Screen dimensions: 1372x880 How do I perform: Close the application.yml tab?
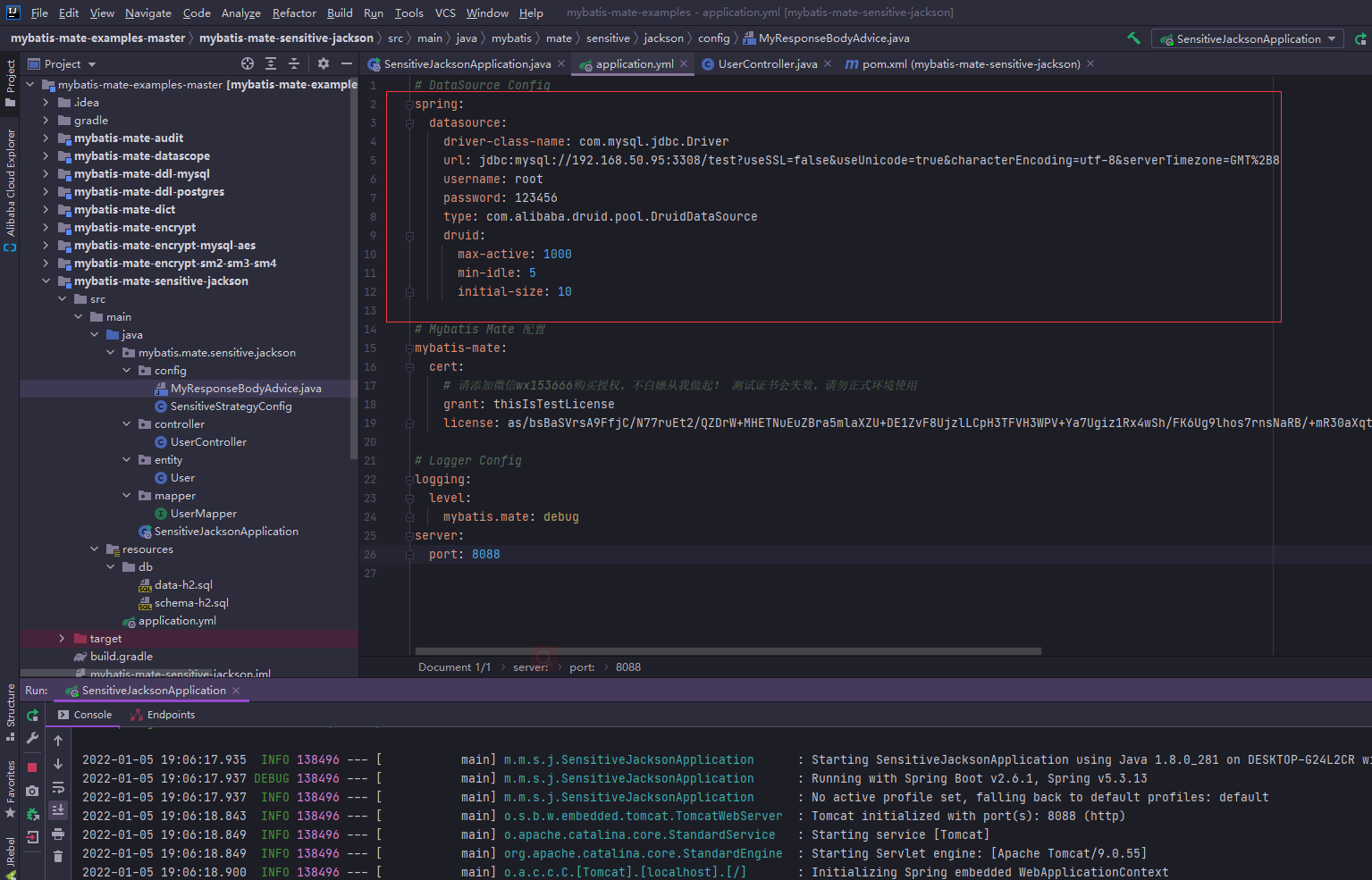(684, 63)
